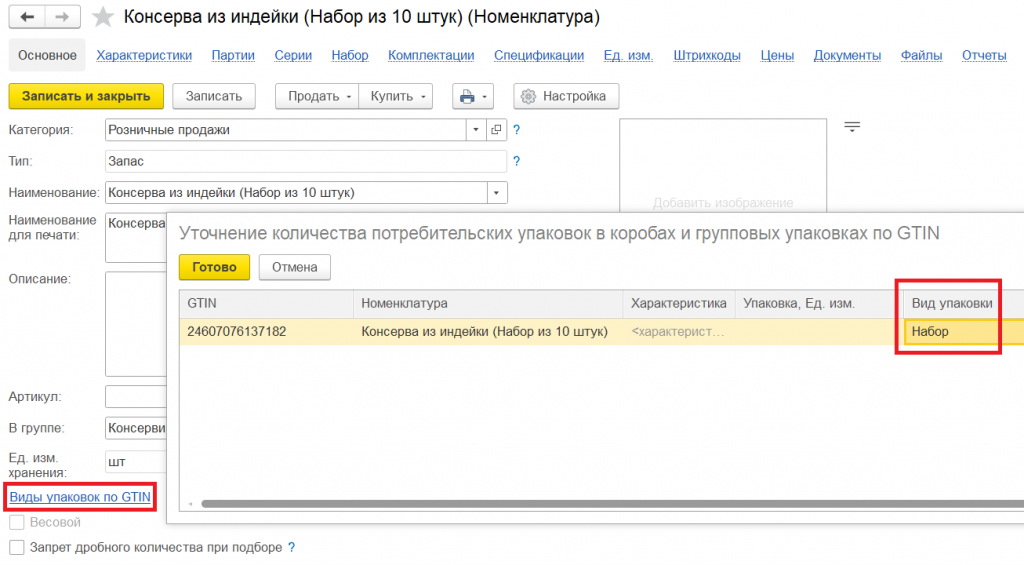Click Записать и закрыть button
The image size is (1024, 565).
pos(86,97)
